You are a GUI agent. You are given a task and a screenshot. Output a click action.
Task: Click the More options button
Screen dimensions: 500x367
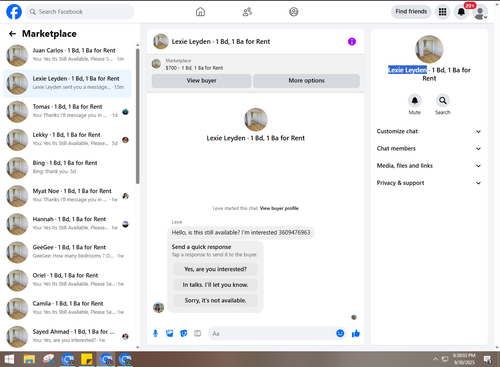pyautogui.click(x=306, y=81)
